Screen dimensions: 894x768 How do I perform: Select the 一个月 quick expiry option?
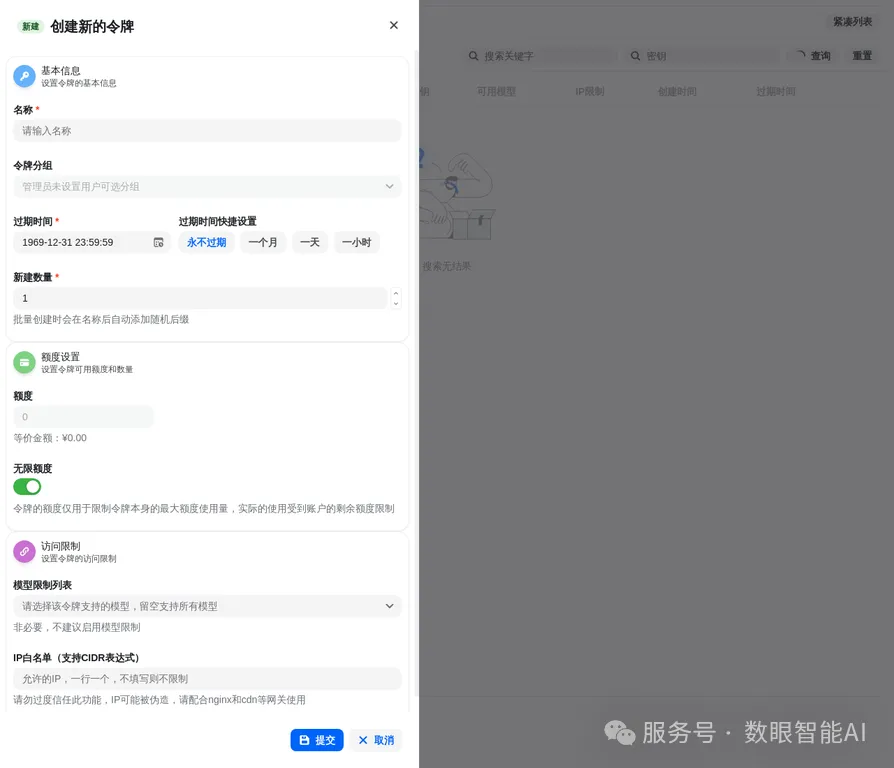coord(263,242)
